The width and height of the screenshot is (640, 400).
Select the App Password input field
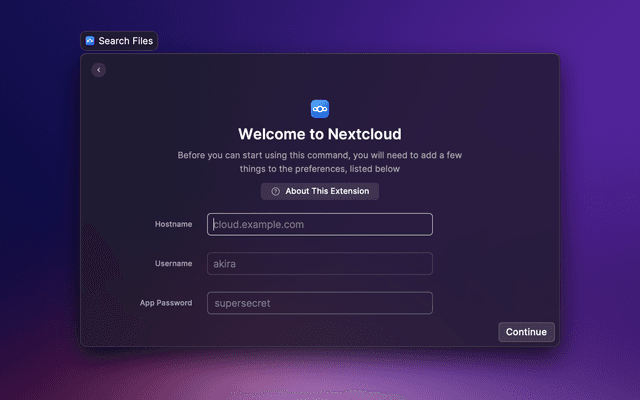[320, 302]
